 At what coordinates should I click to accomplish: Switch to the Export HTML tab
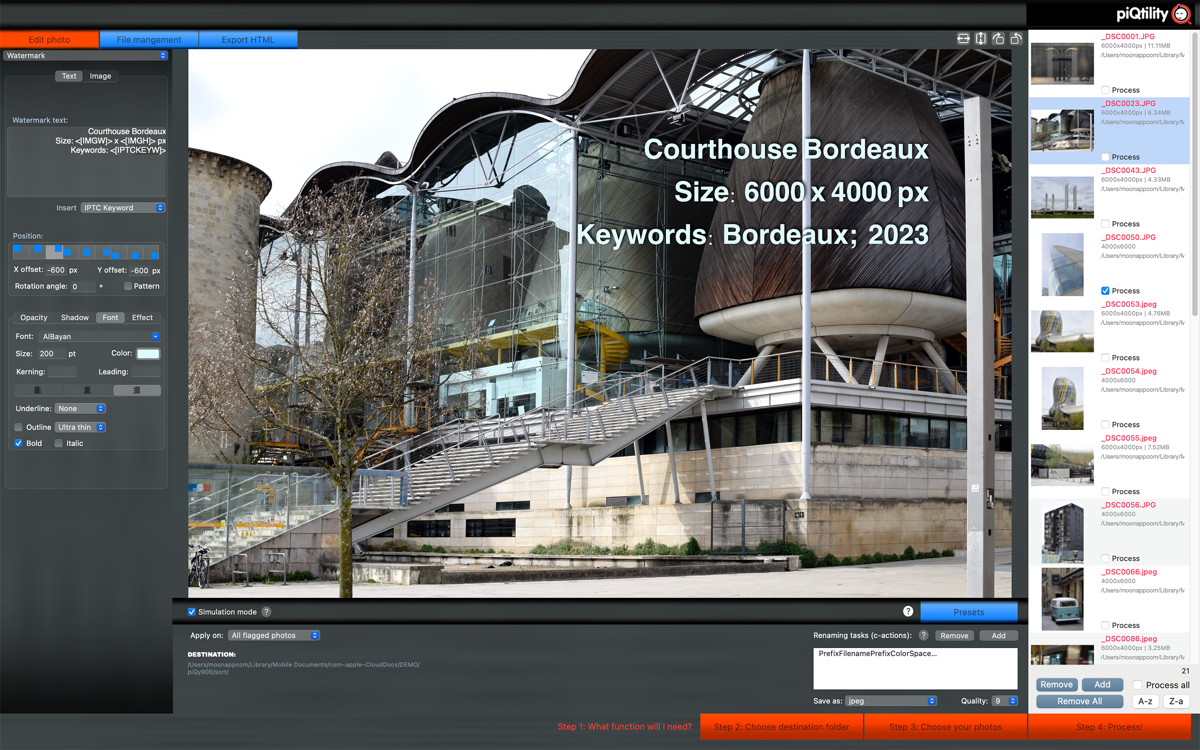[248, 40]
